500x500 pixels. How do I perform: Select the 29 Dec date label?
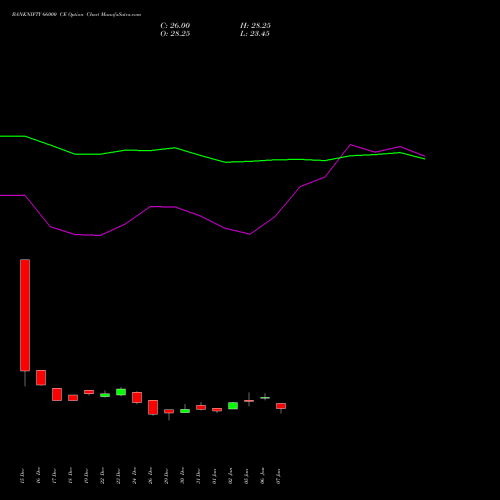point(166,476)
